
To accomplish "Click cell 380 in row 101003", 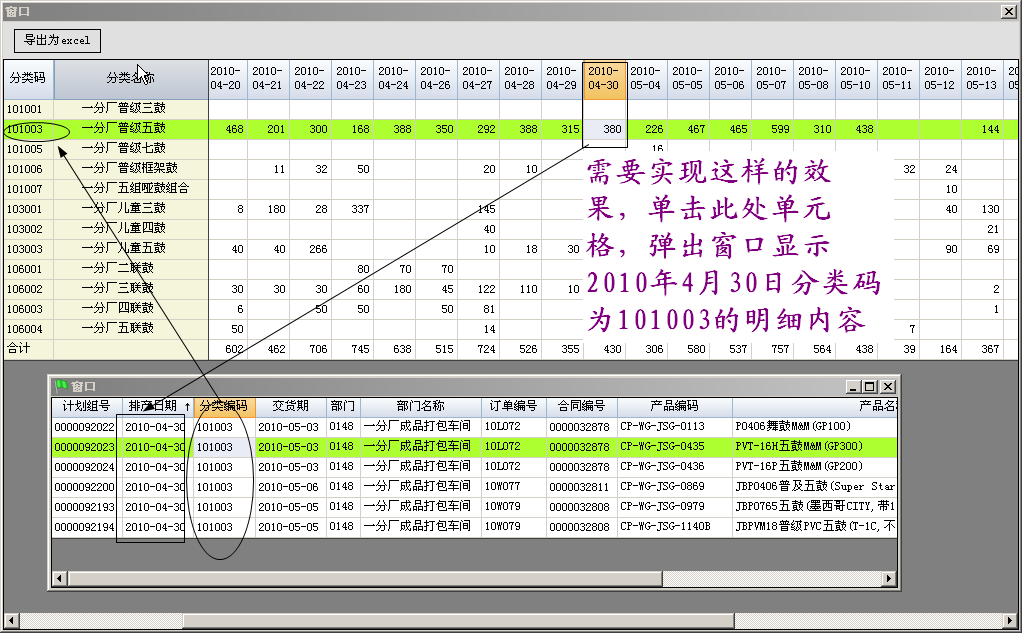I will [604, 129].
